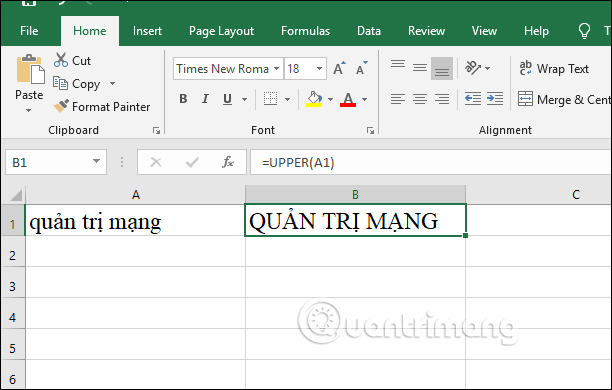Click the Cut scissors icon
The height and width of the screenshot is (390, 612).
pyautogui.click(x=61, y=60)
